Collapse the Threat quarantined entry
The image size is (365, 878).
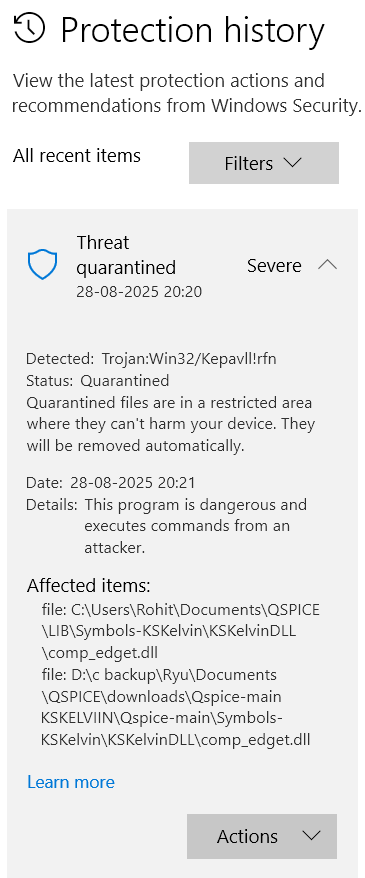pos(327,265)
